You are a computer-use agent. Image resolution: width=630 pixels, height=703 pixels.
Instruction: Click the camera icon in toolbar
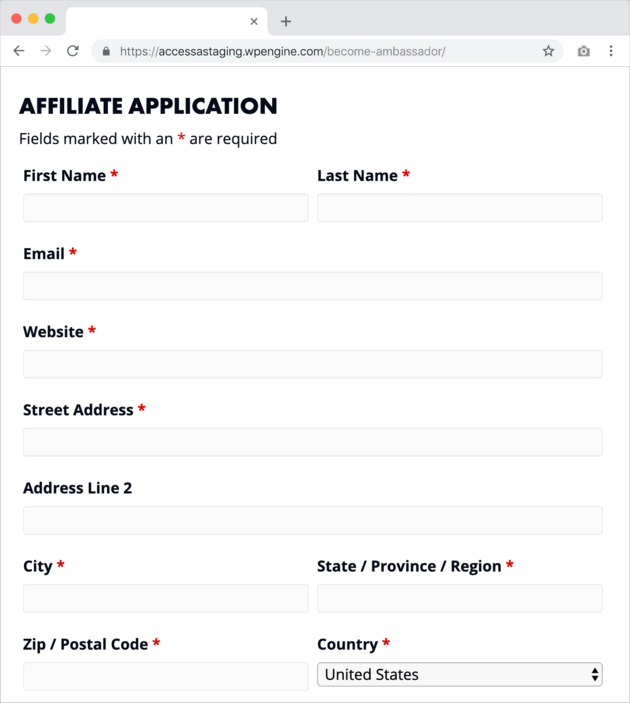click(584, 51)
